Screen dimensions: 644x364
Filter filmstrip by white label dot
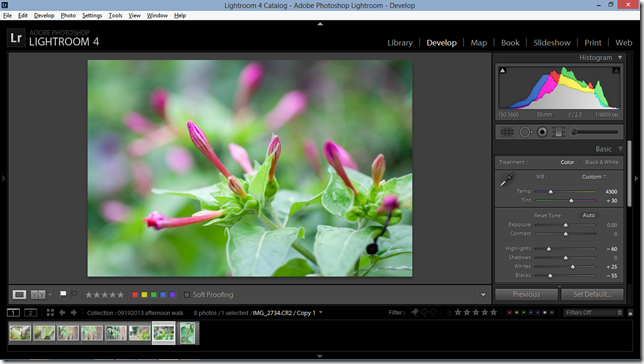[545, 313]
